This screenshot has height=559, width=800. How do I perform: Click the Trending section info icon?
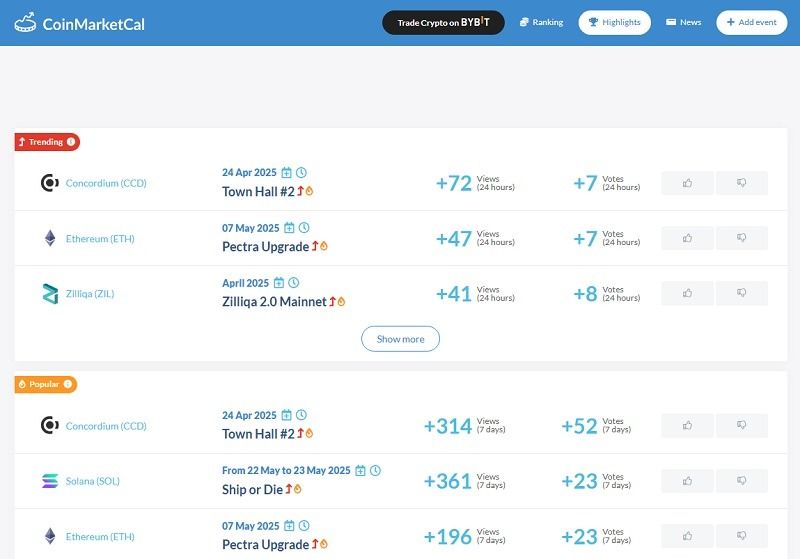pos(71,142)
